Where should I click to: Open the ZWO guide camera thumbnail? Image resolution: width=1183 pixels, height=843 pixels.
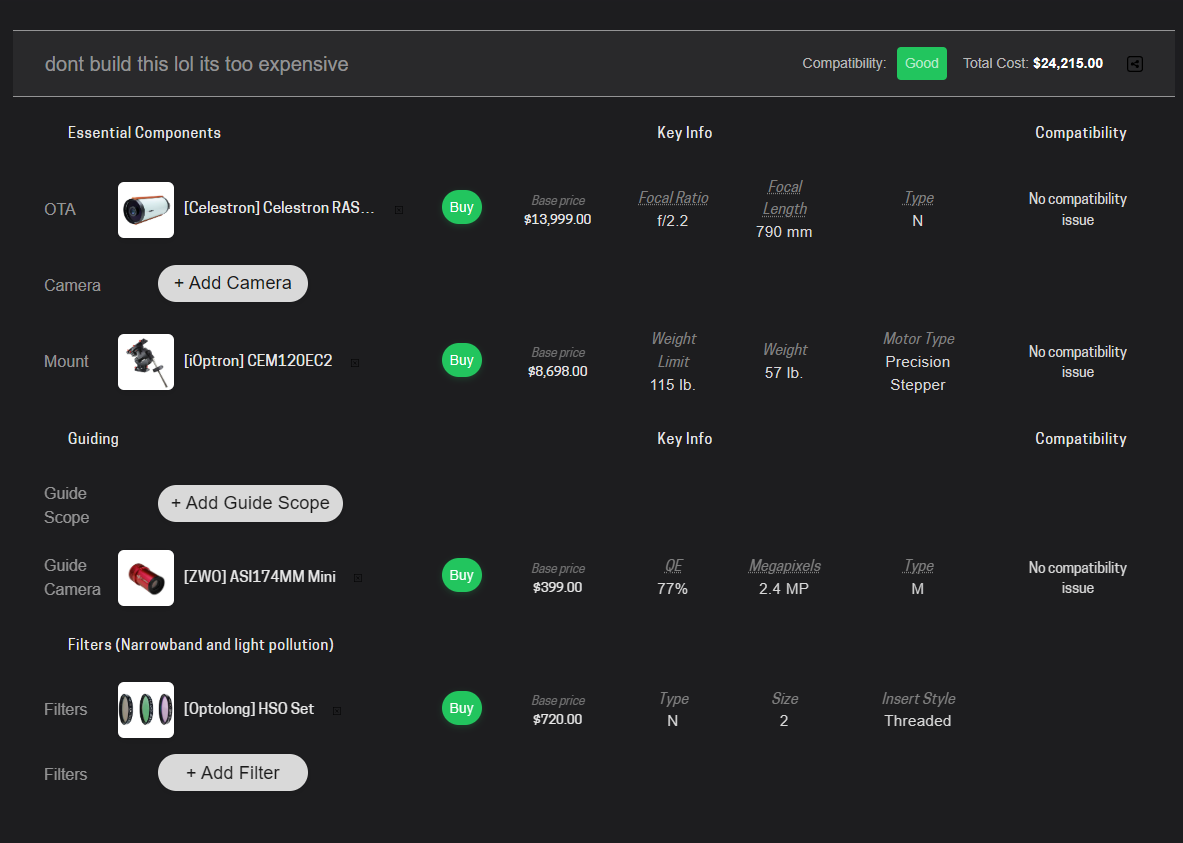(x=145, y=578)
